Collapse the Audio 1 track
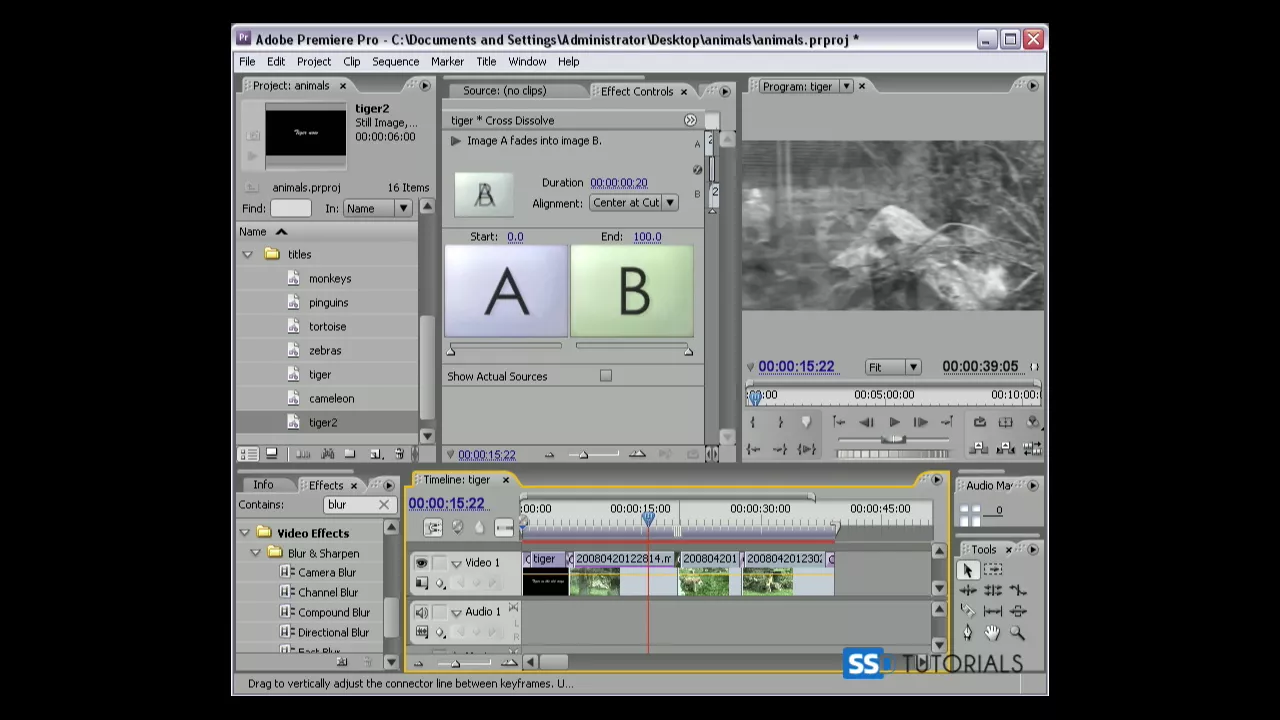Screen dimensions: 1280x720 456,613
